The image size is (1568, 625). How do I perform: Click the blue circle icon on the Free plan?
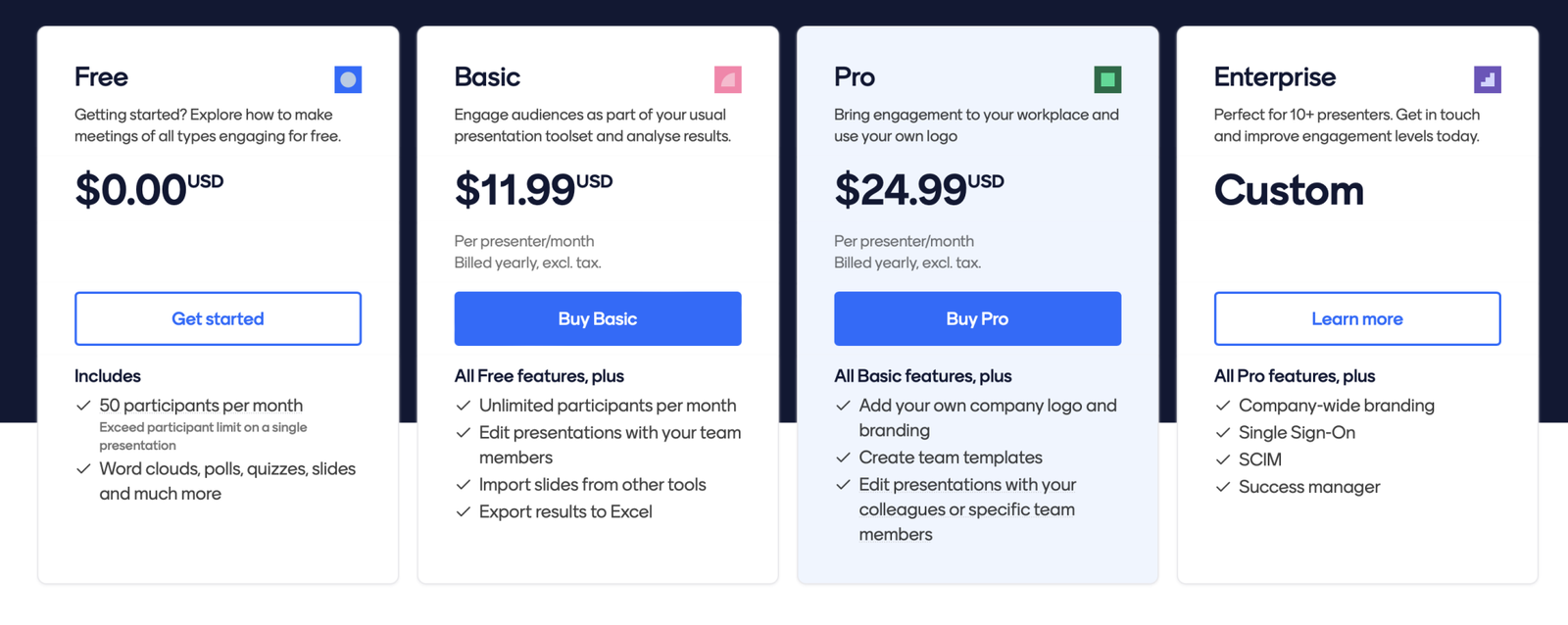(348, 79)
